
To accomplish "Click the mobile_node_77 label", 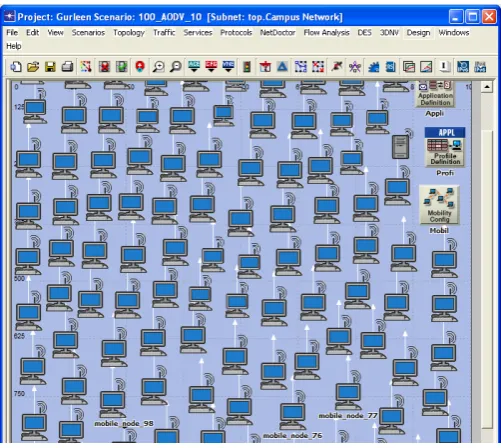I will point(348,415).
